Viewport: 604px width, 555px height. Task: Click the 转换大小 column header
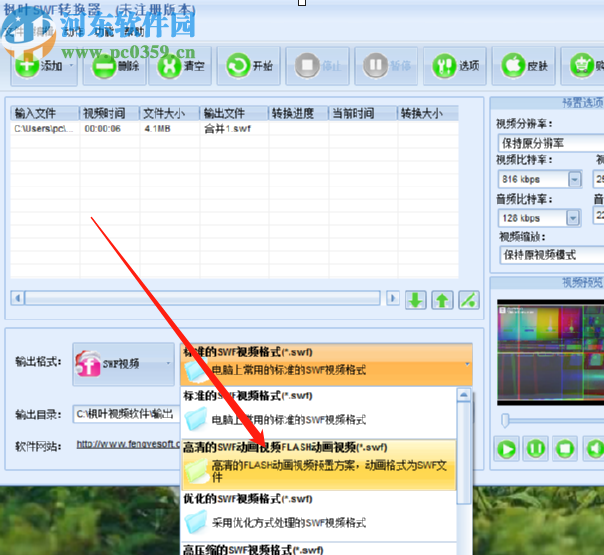pos(428,113)
